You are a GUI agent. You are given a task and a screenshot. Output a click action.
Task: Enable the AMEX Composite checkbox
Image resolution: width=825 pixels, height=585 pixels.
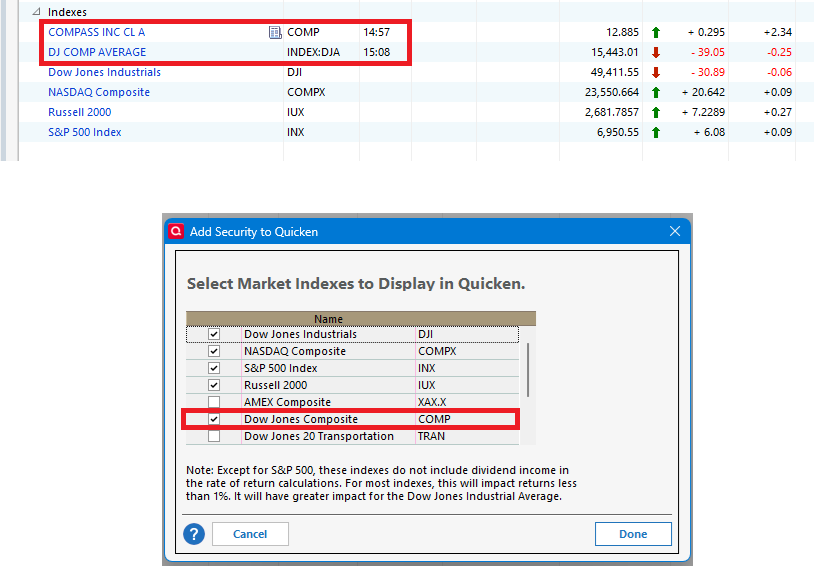[214, 402]
